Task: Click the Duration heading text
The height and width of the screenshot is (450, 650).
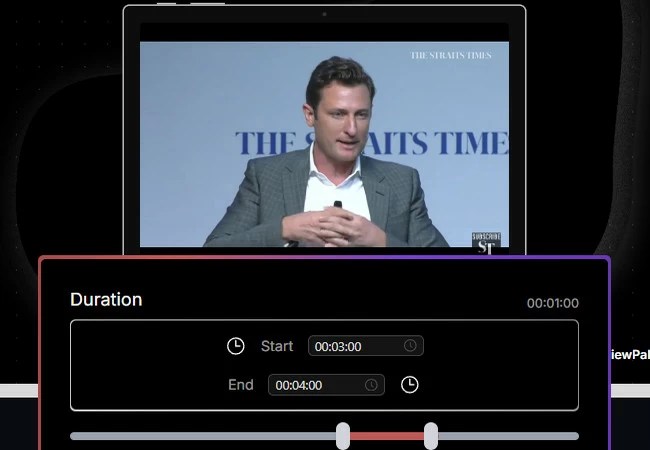Action: tap(106, 300)
